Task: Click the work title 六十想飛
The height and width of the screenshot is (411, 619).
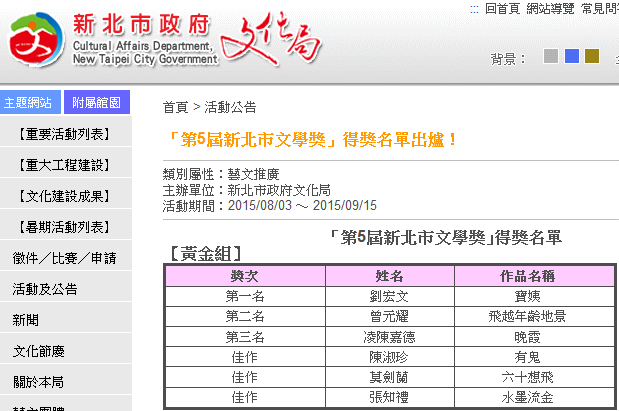Action: (x=527, y=377)
